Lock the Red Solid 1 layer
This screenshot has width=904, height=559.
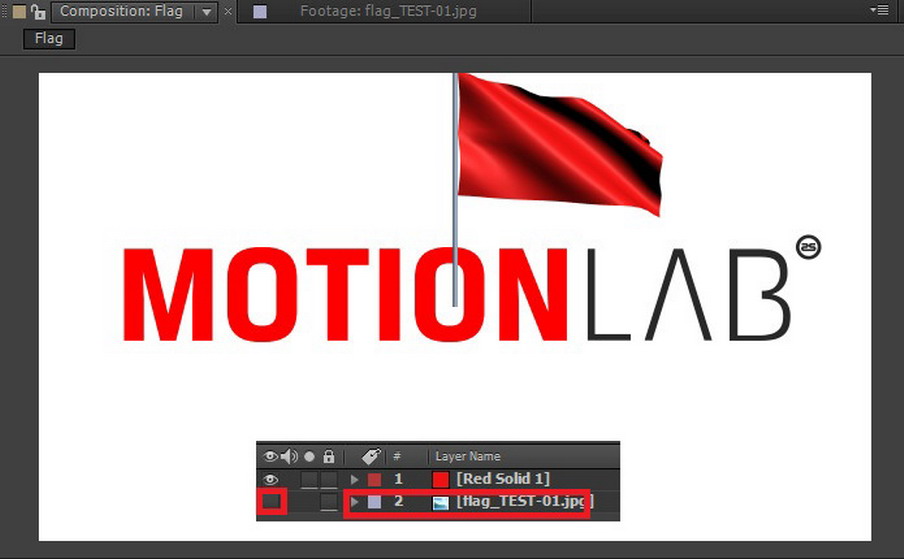coord(329,479)
